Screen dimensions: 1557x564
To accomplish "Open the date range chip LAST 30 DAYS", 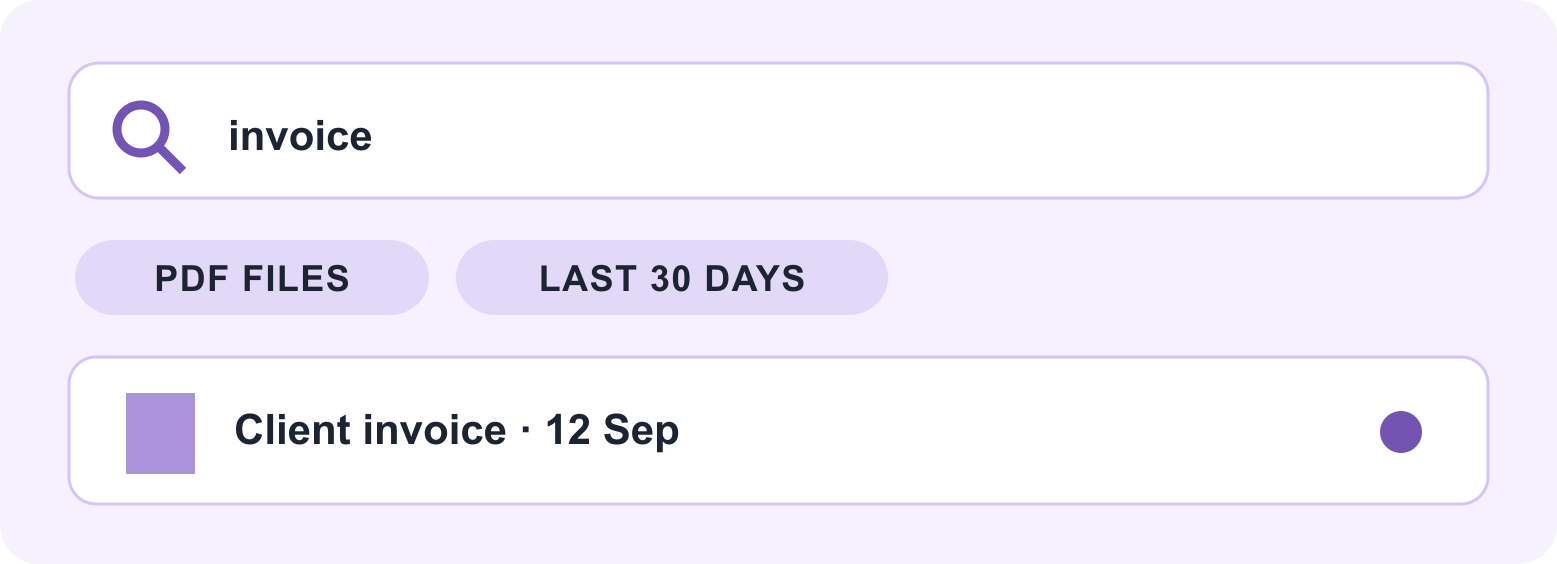I will pos(672,278).
